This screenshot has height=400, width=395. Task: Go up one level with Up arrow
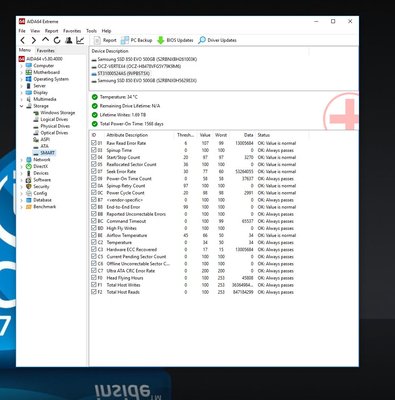click(x=45, y=40)
